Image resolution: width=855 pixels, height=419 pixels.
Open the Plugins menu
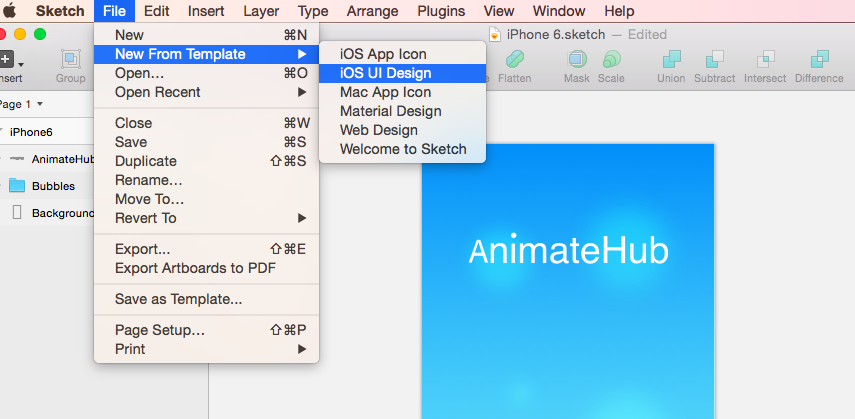pyautogui.click(x=441, y=11)
